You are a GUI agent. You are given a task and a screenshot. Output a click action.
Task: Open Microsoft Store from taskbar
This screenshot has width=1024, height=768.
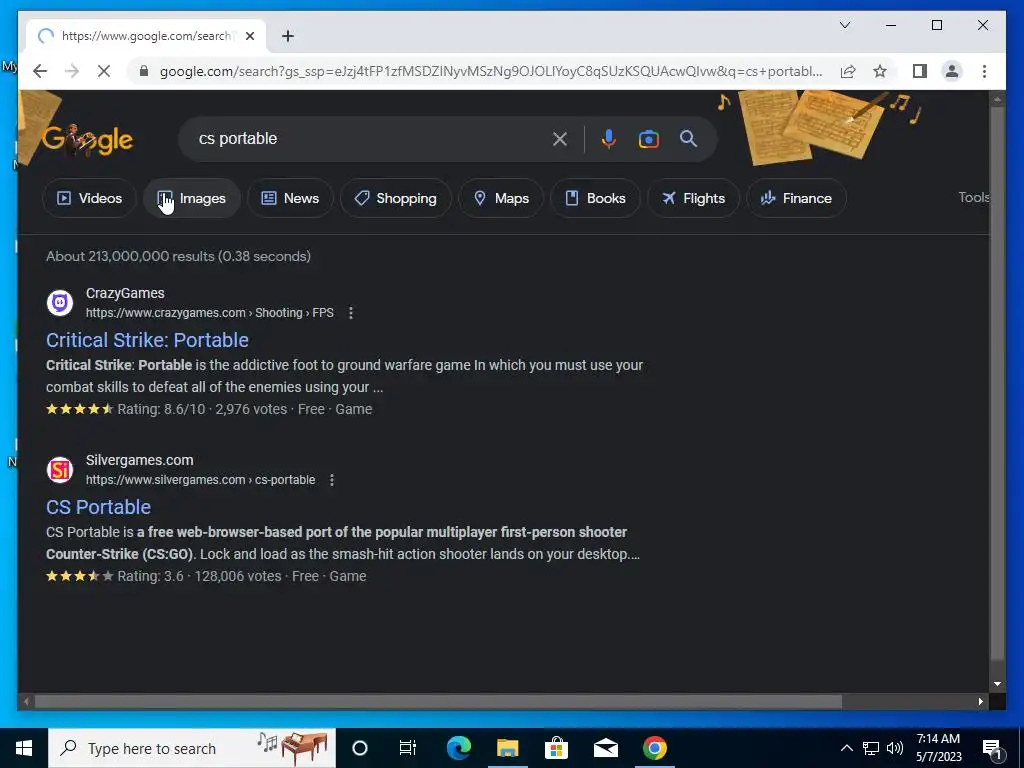tap(556, 748)
